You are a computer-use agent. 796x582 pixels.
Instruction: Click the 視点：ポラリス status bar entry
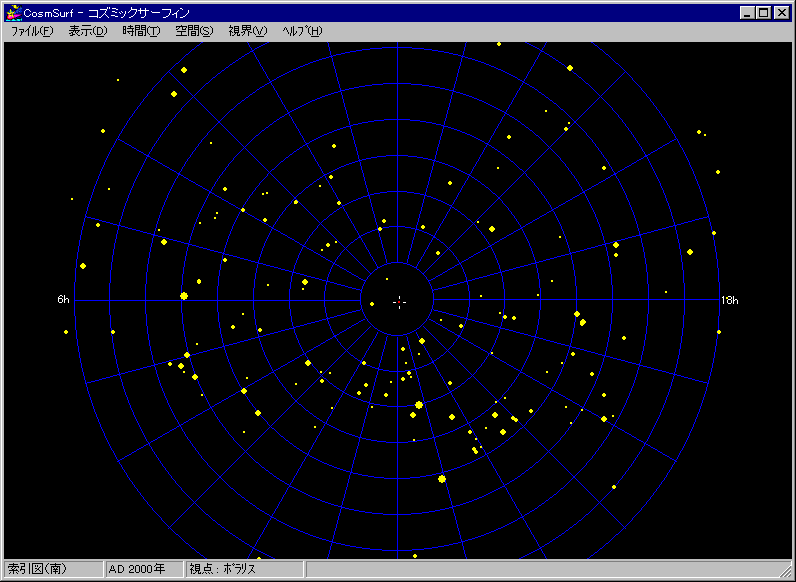click(245, 569)
